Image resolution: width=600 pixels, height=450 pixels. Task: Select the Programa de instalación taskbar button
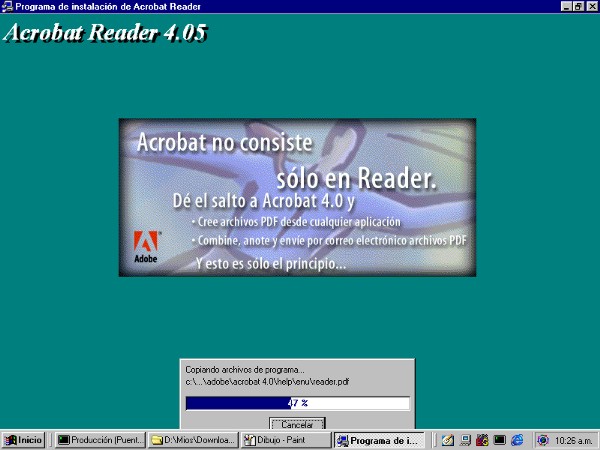(x=379, y=439)
